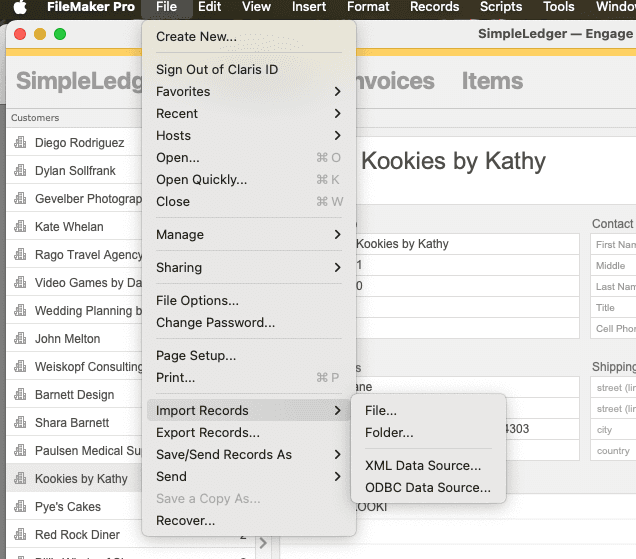Click building icon beside Video Games customer
Viewport: 636px width, 559px height.
(x=20, y=282)
